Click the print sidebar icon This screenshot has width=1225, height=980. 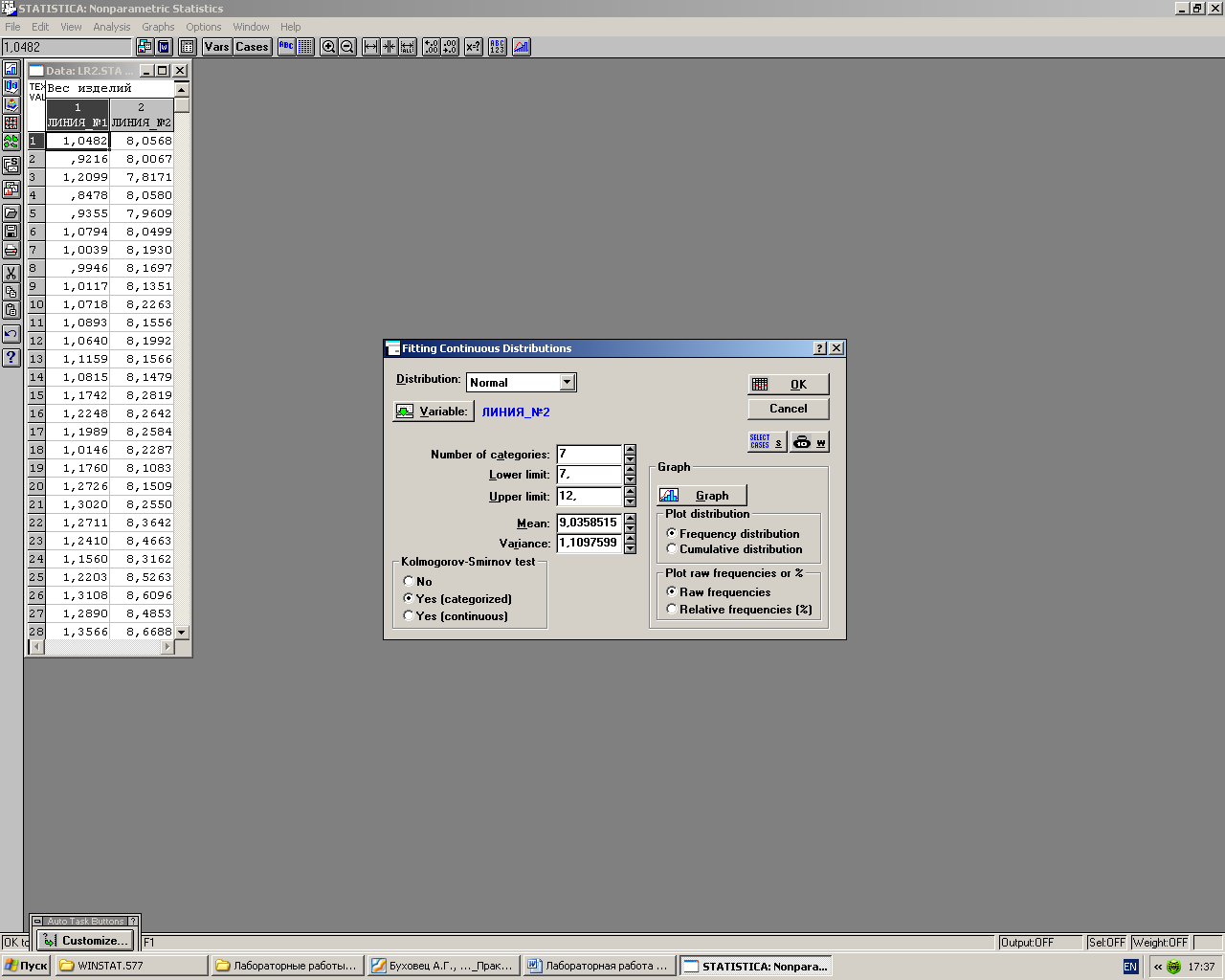[x=11, y=250]
